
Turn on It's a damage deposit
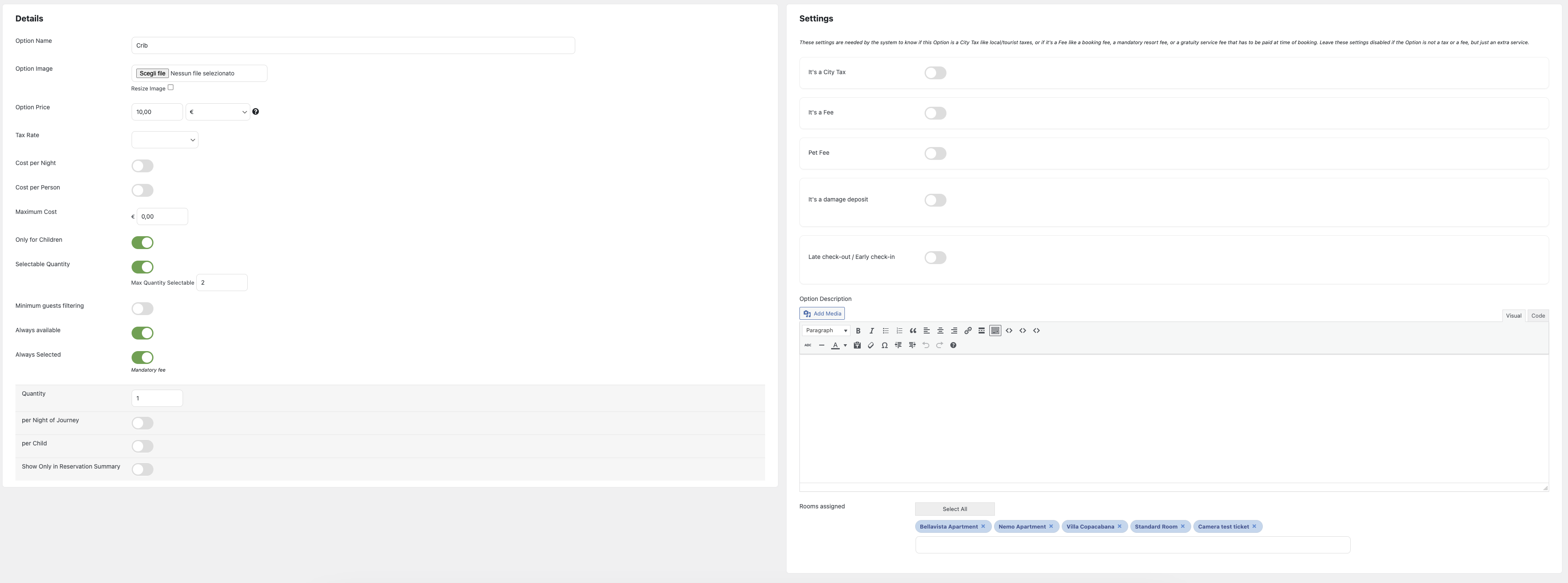[936, 200]
